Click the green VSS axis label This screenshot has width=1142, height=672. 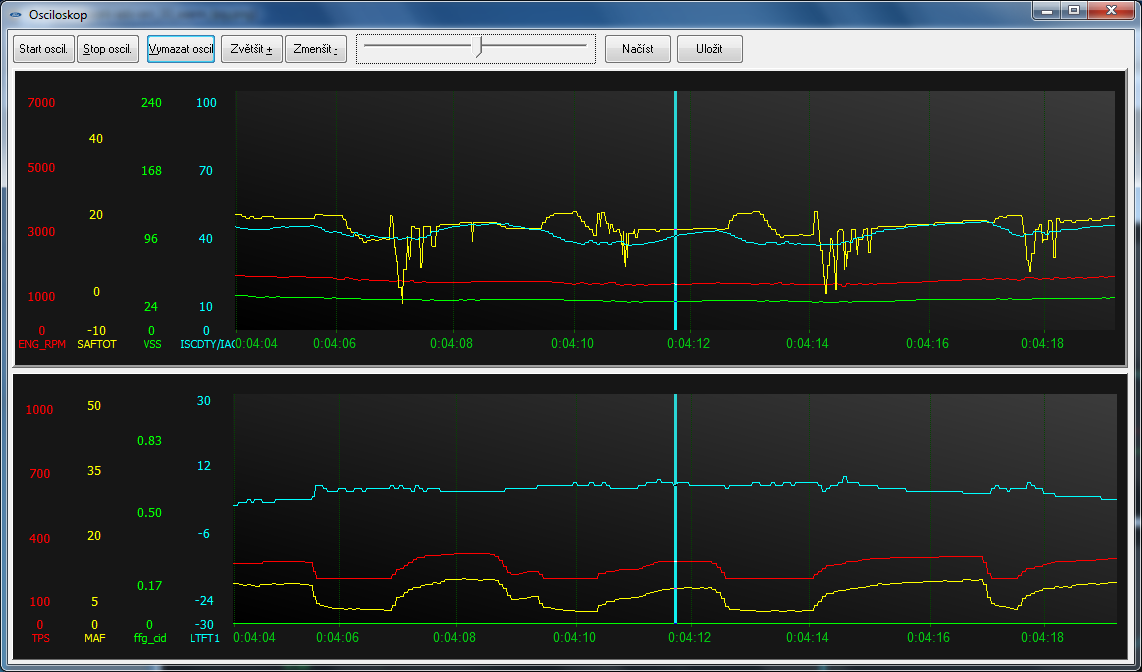pyautogui.click(x=152, y=344)
